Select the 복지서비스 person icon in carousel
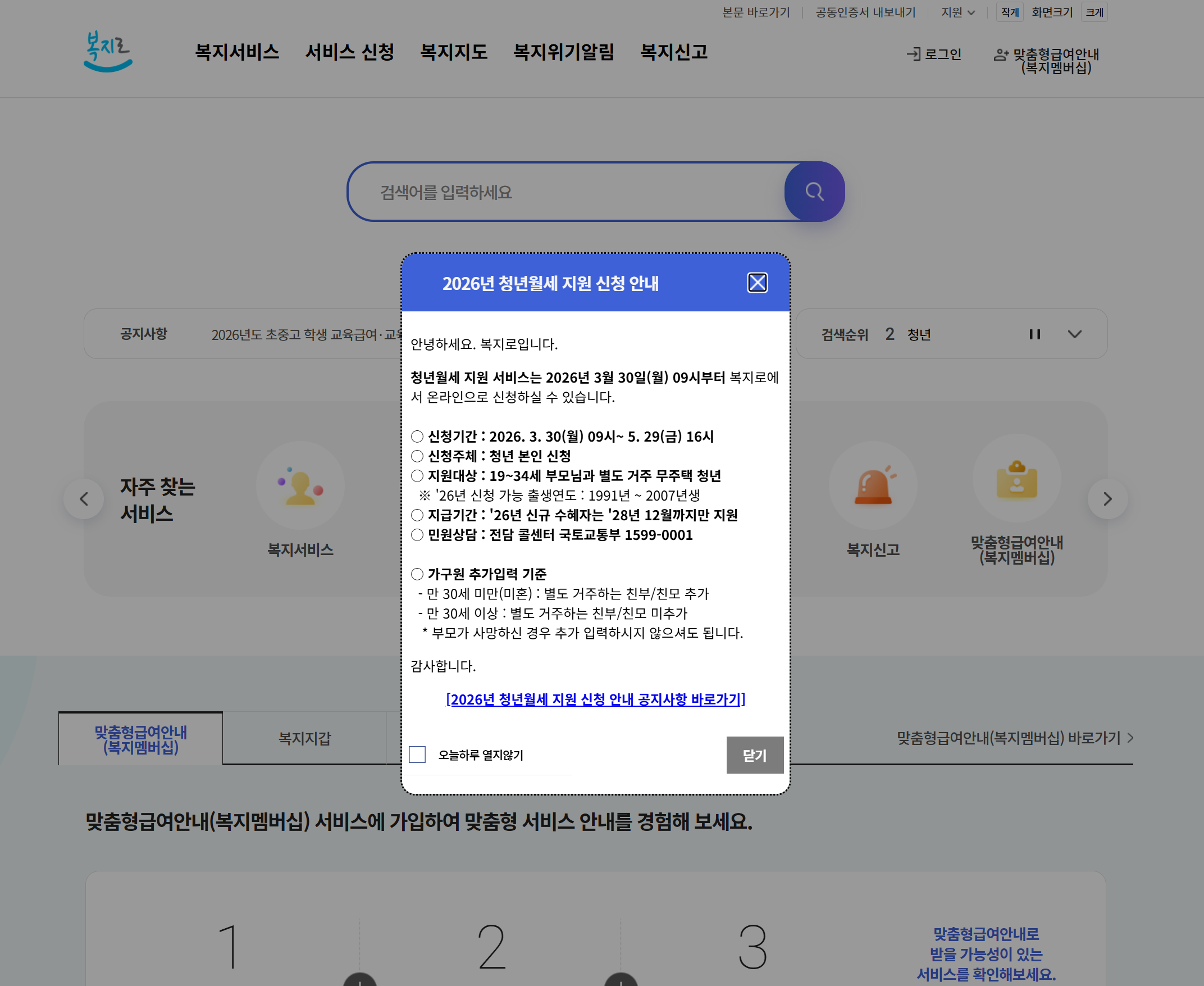This screenshot has width=1204, height=986. tap(300, 485)
